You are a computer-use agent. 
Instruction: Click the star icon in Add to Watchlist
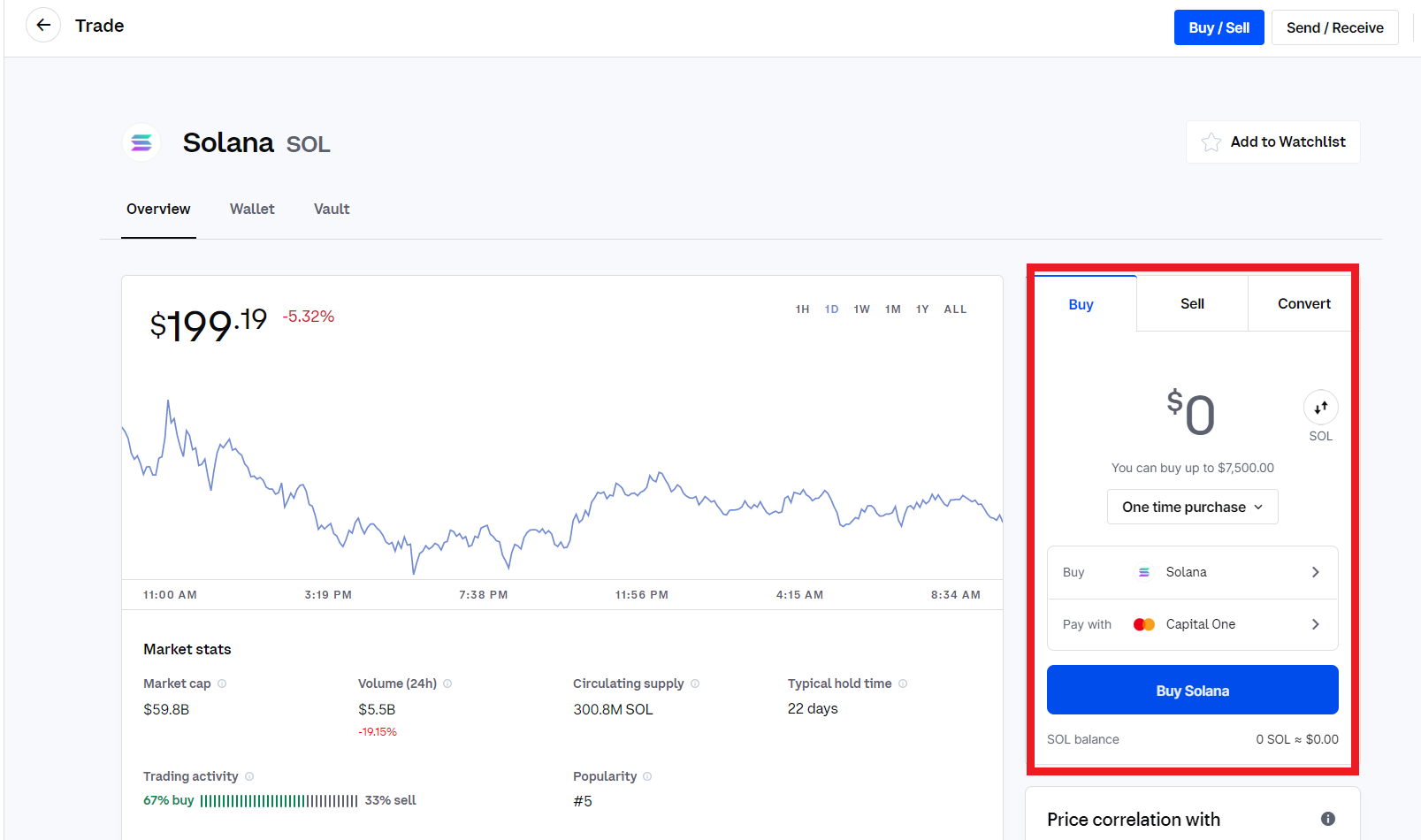(1211, 142)
